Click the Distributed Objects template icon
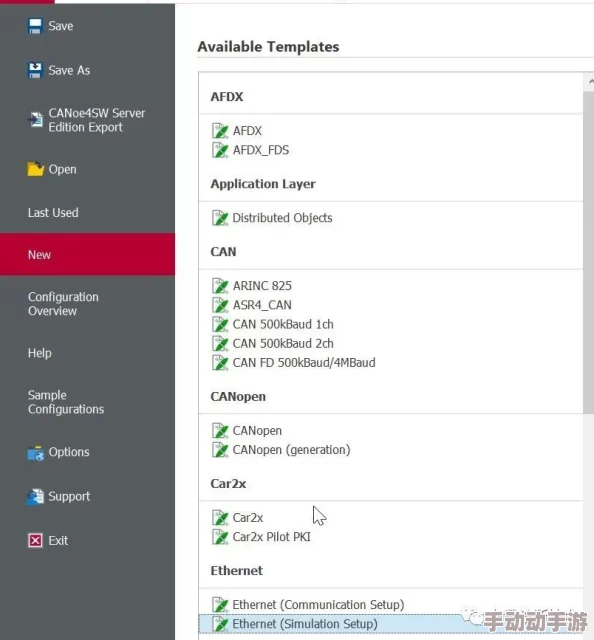 [x=220, y=218]
